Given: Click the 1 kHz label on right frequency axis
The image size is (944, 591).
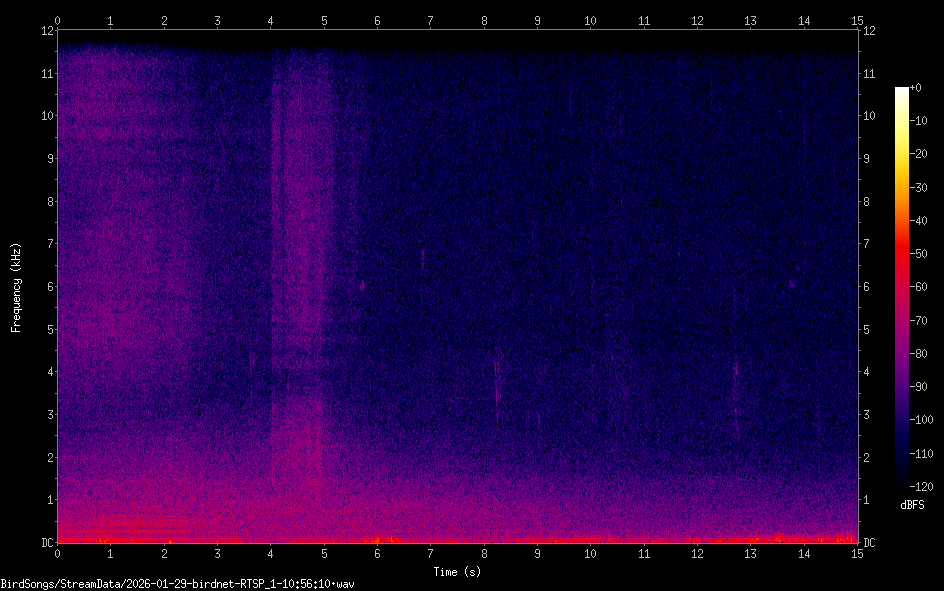Looking at the screenshot, I should pyautogui.click(x=869, y=500).
